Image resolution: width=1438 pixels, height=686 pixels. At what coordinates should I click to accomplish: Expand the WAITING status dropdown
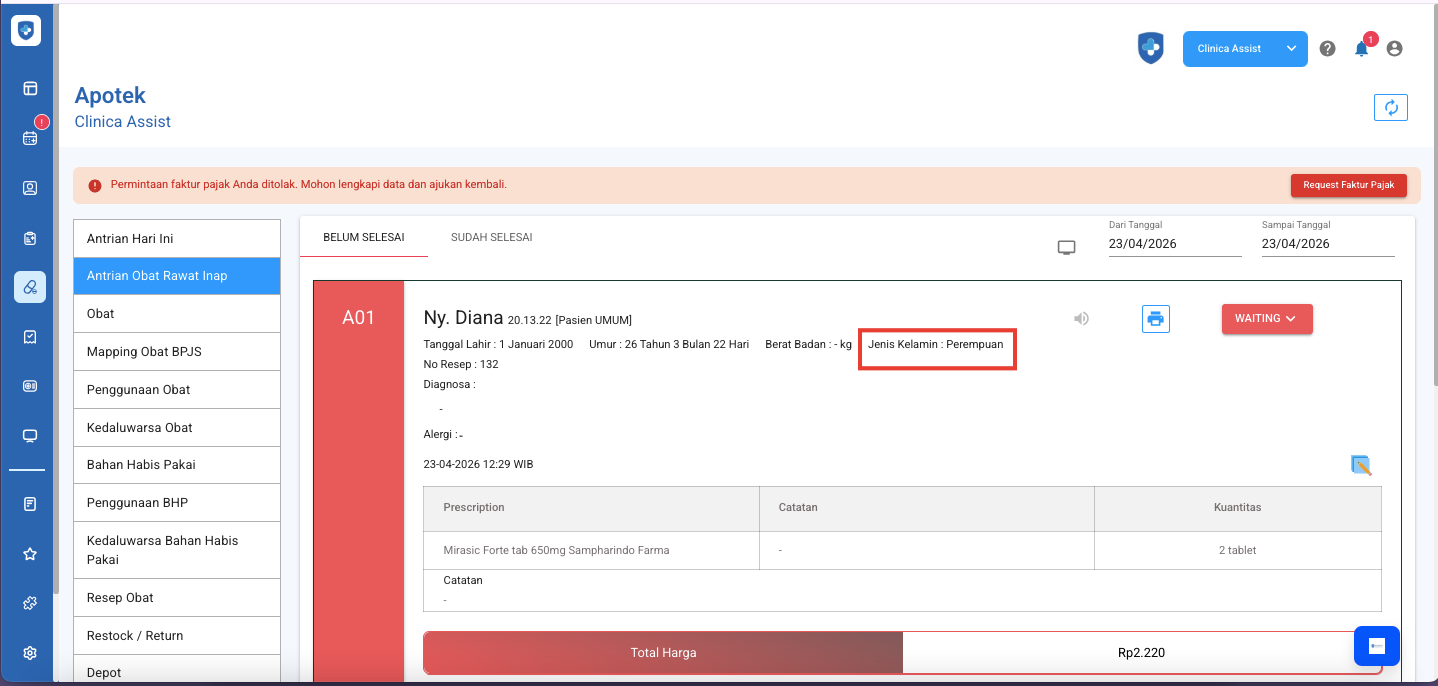(1266, 319)
